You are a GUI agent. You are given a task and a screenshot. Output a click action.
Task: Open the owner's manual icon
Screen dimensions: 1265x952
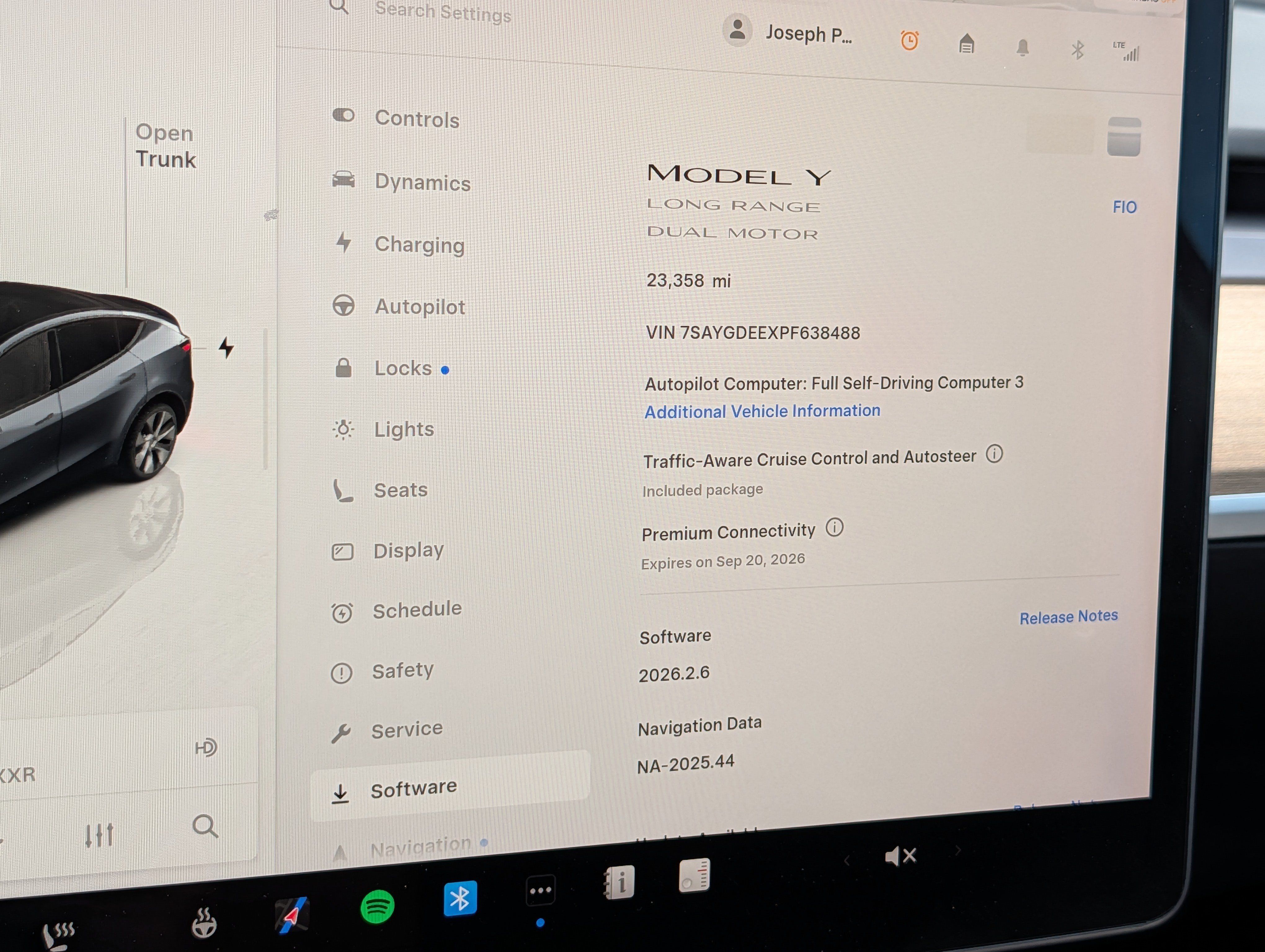pos(619,883)
